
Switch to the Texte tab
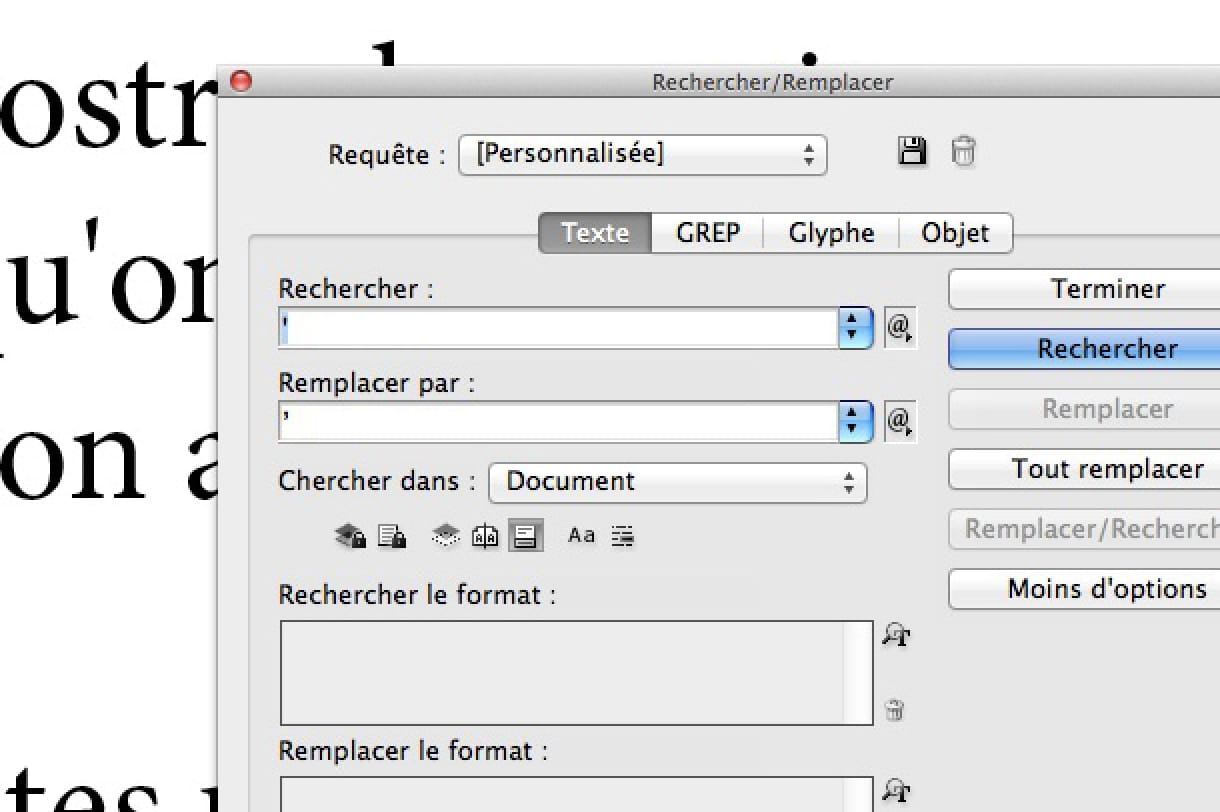point(595,233)
